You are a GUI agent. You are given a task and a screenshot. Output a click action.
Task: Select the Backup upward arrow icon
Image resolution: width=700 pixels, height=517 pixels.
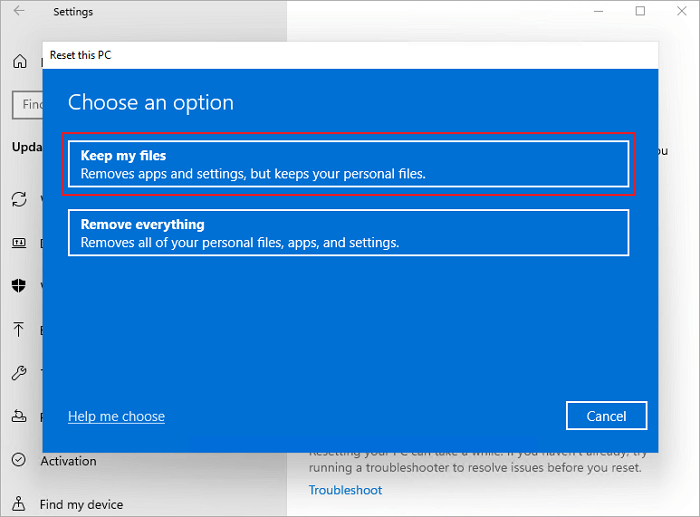pos(19,330)
